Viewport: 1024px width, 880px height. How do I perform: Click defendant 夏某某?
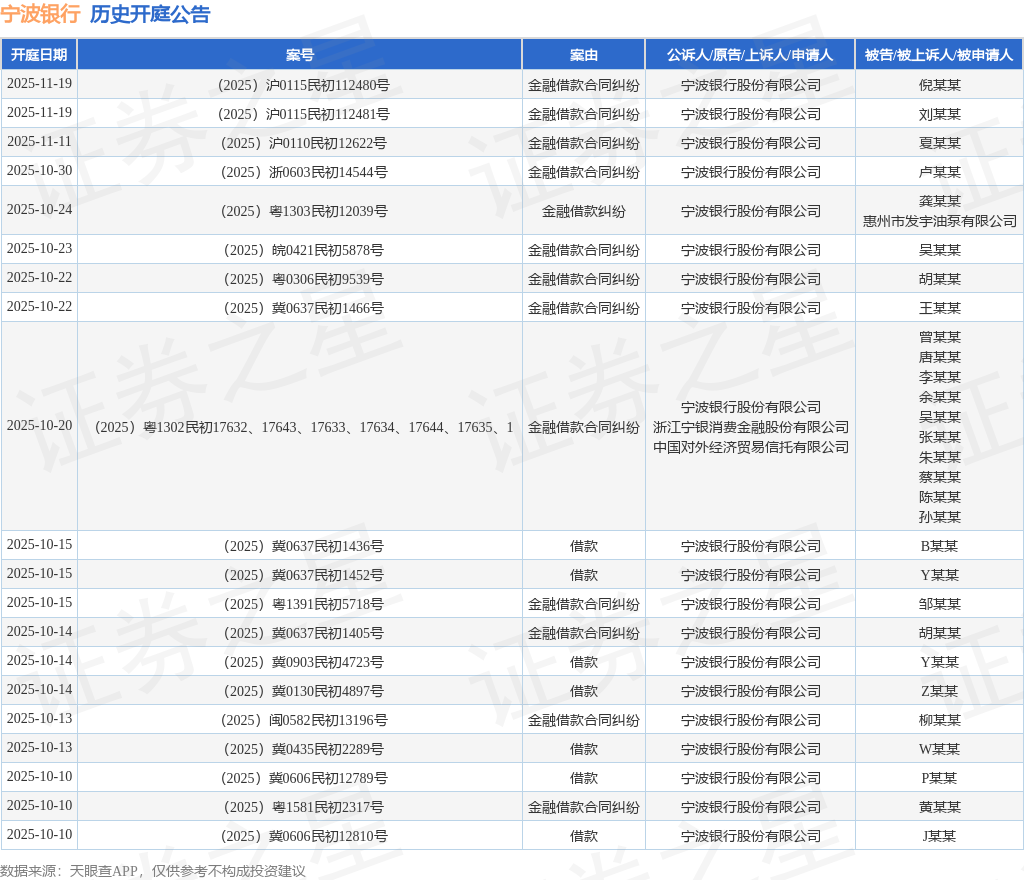[x=940, y=143]
